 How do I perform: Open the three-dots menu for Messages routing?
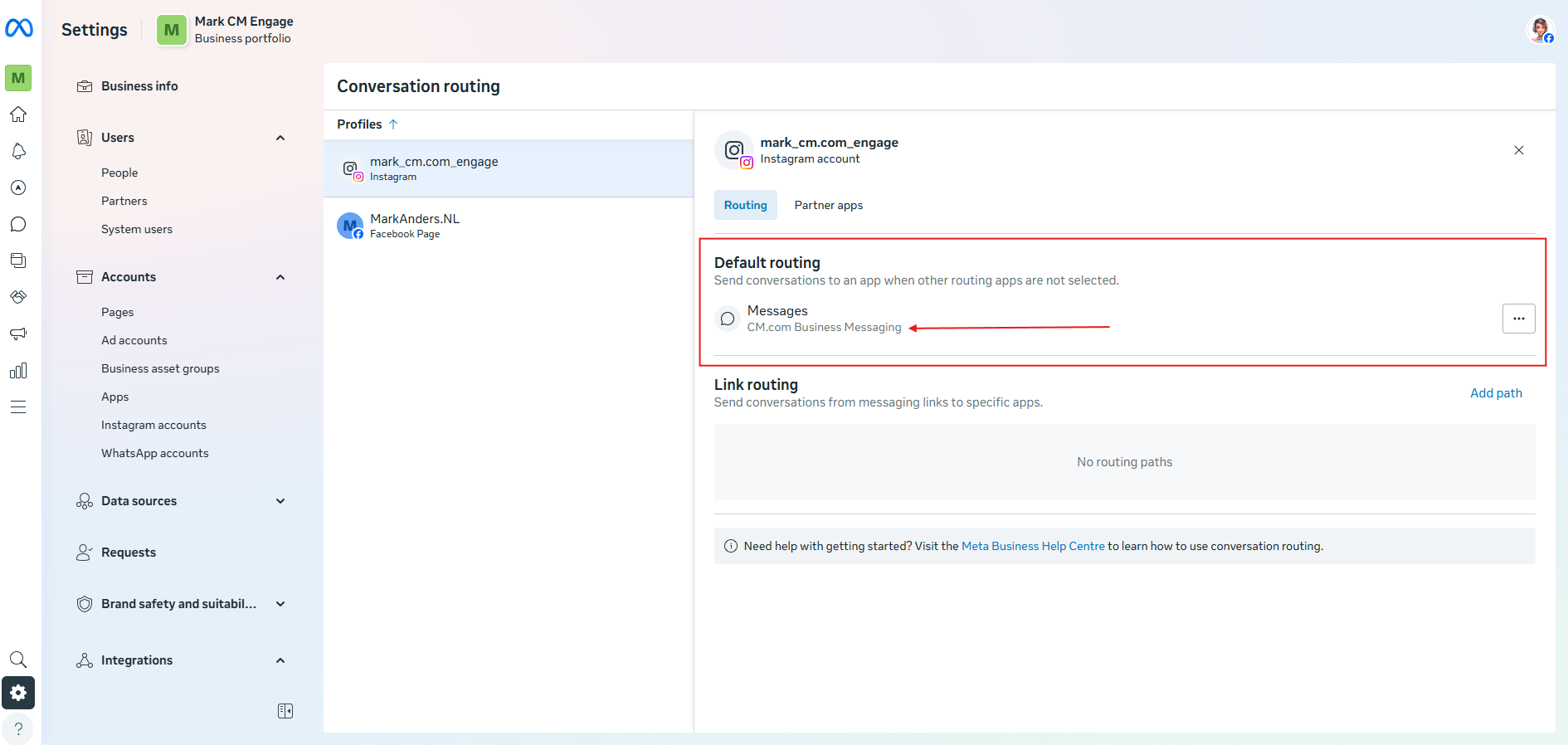click(x=1518, y=319)
